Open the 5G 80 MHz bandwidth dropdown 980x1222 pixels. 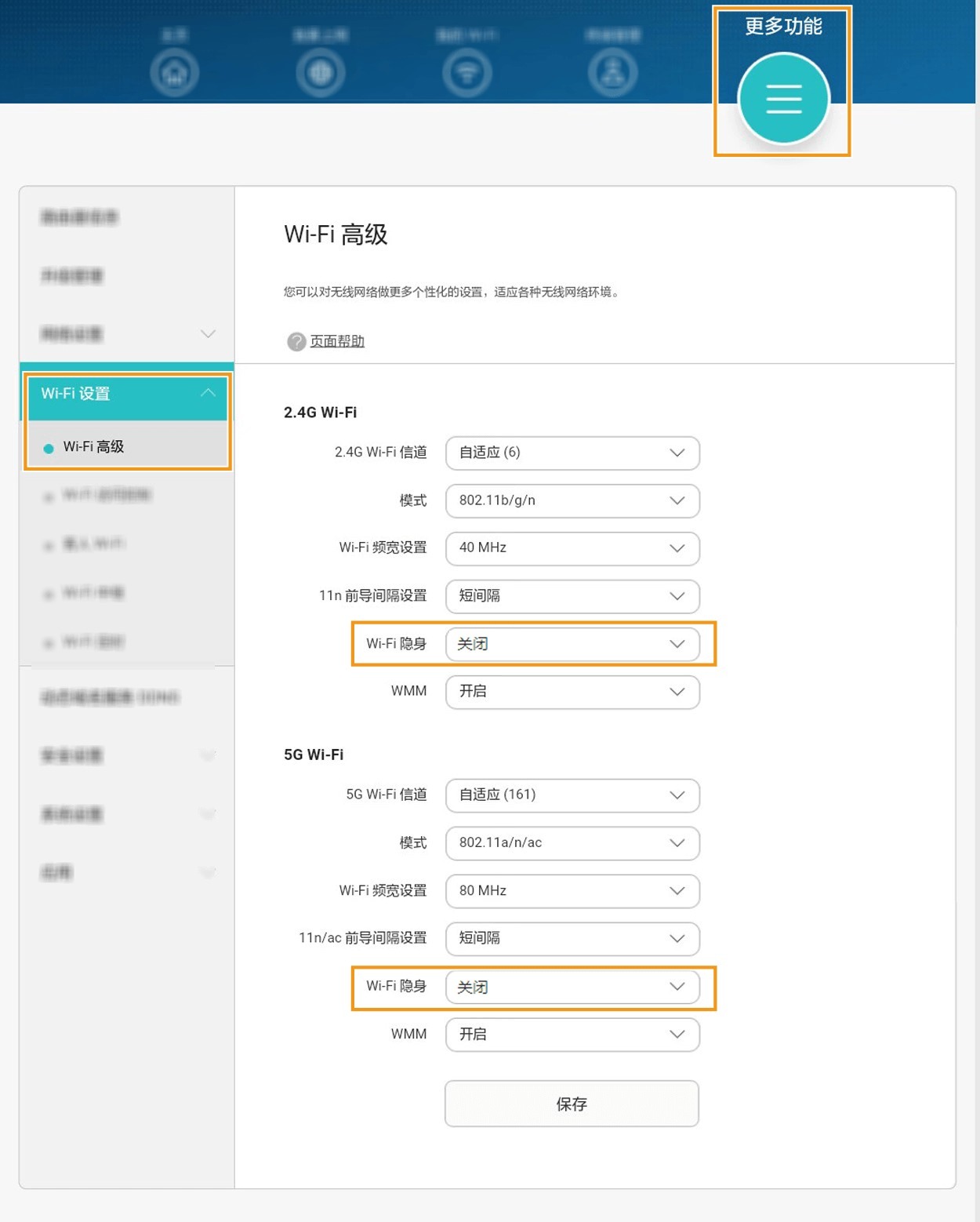[x=572, y=891]
